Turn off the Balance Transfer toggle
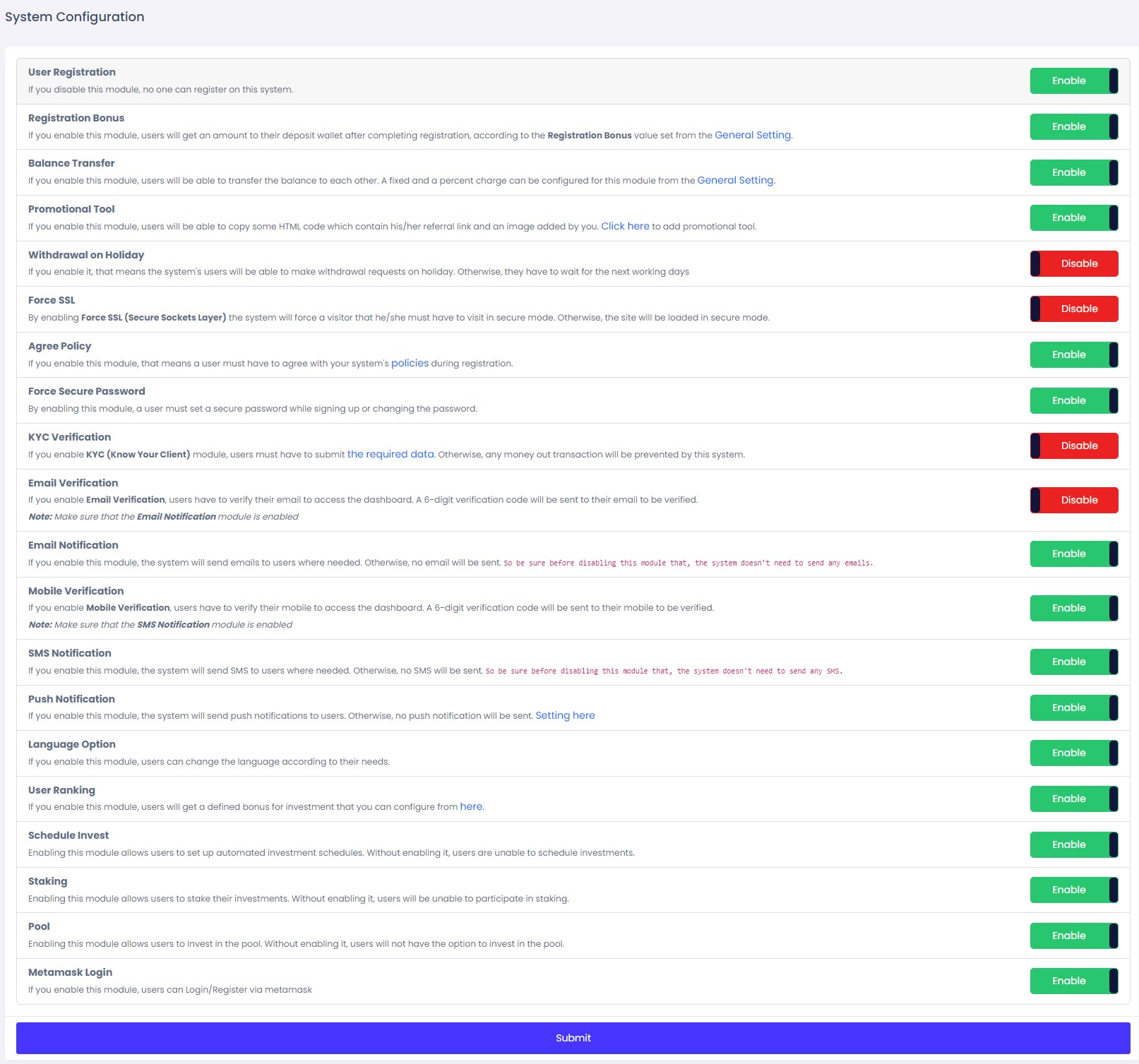The height and width of the screenshot is (1064, 1139). tap(1073, 172)
